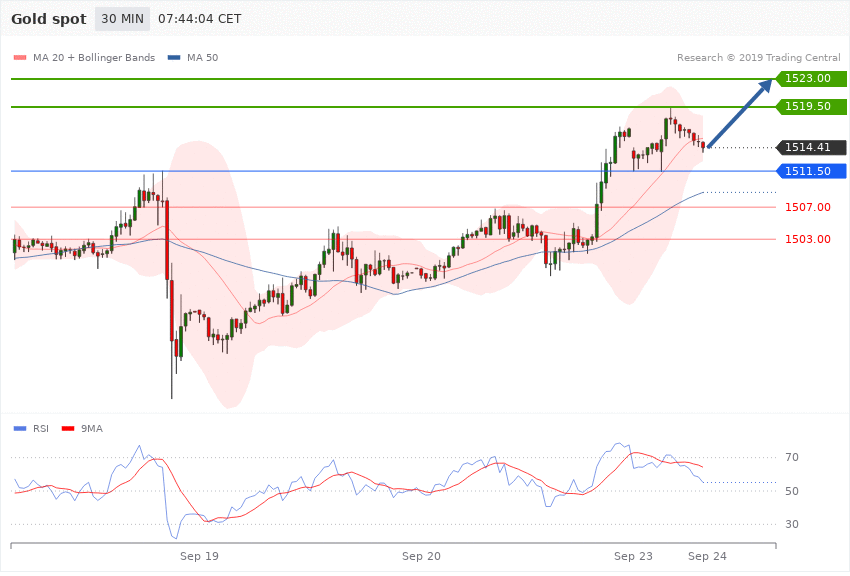The height and width of the screenshot is (576, 850).
Task: Click the MA 20 + Bollinger Bands legend swatch
Action: pos(20,57)
